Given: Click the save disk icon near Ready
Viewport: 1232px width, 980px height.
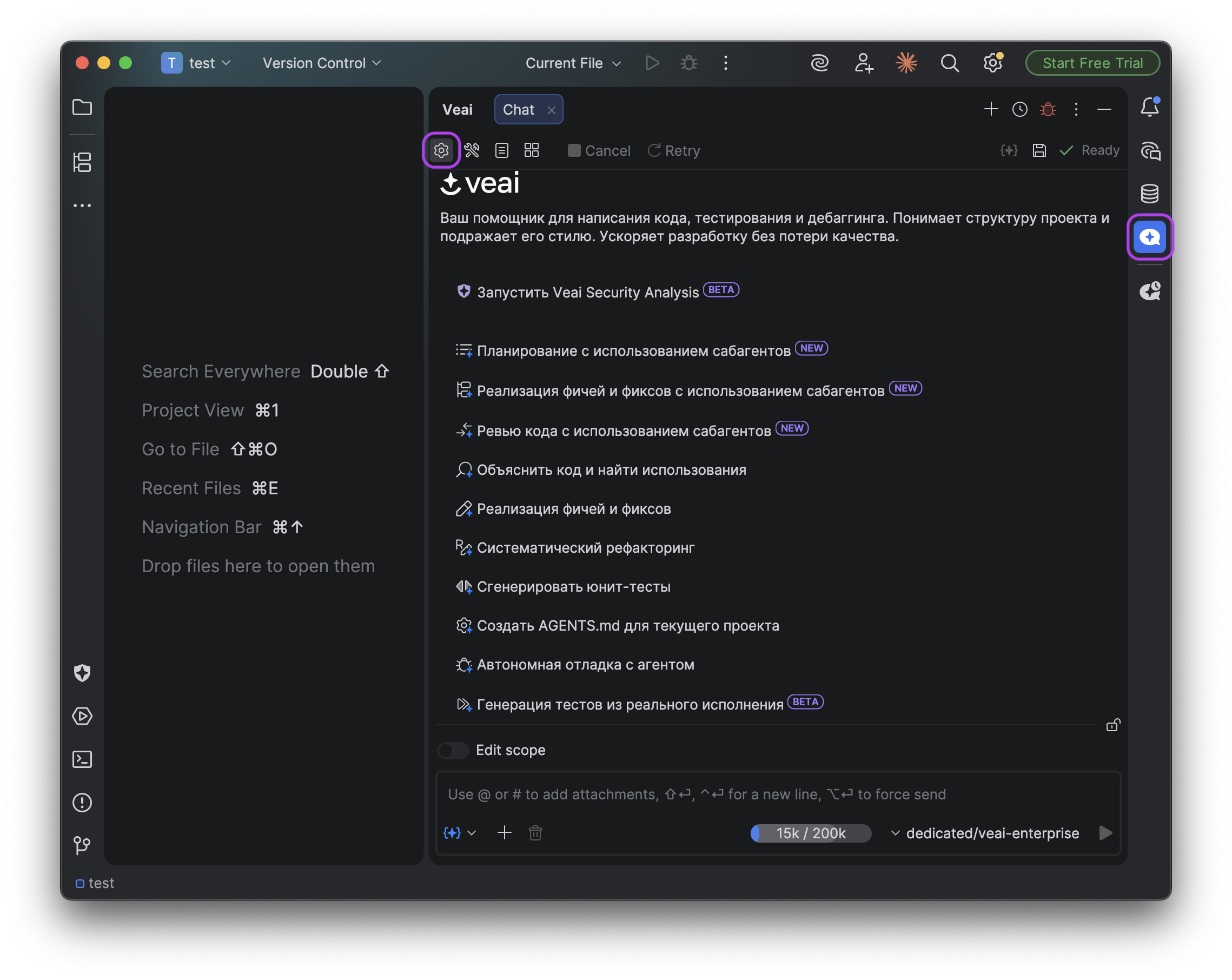Looking at the screenshot, I should [x=1039, y=150].
